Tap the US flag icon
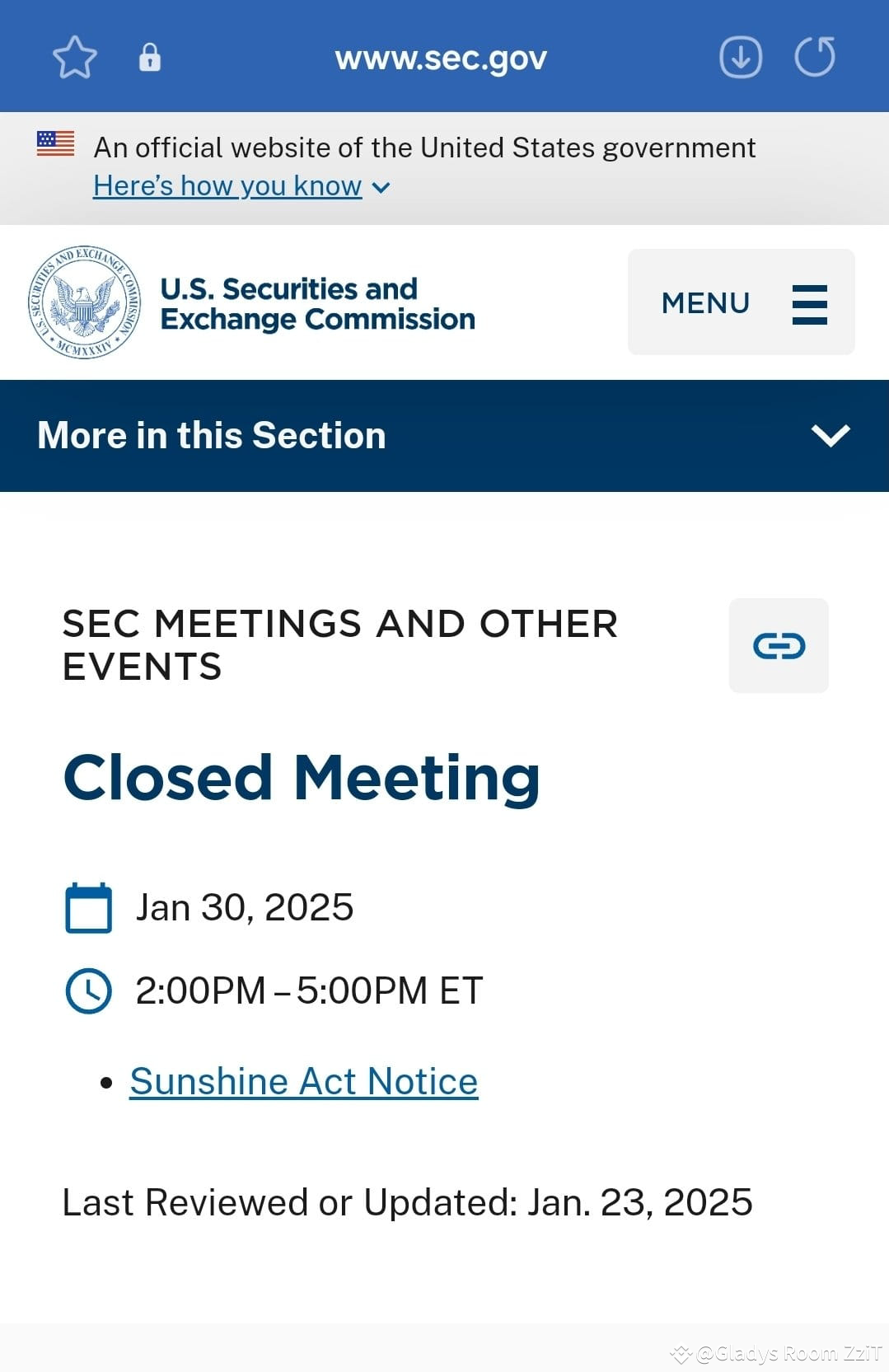This screenshot has height=1372, width=889. [55, 143]
